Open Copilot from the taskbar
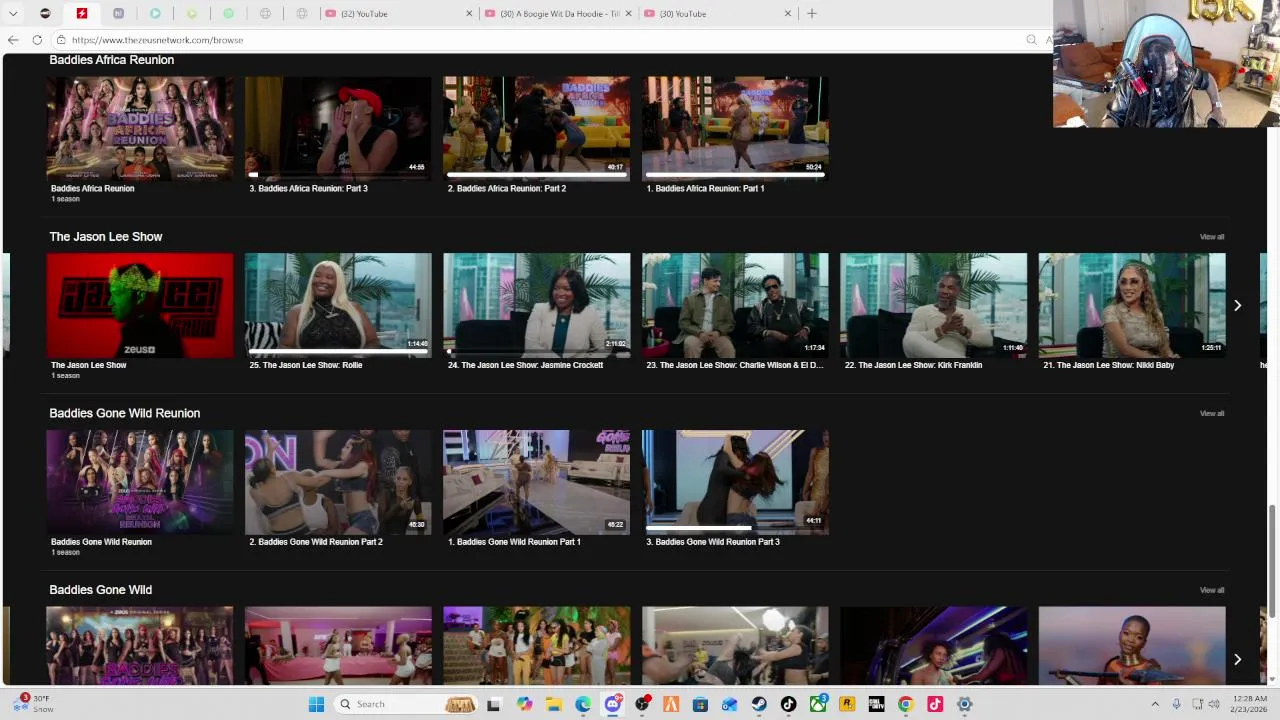The width and height of the screenshot is (1280, 720). pyautogui.click(x=524, y=704)
